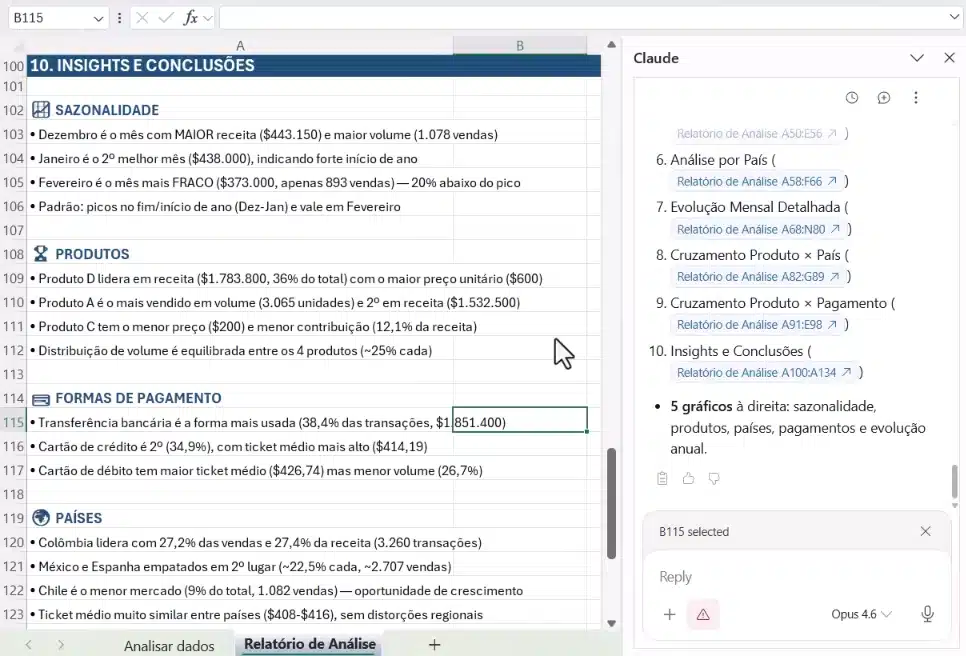Select row 115 header
This screenshot has height=656, width=966.
pyautogui.click(x=13, y=423)
